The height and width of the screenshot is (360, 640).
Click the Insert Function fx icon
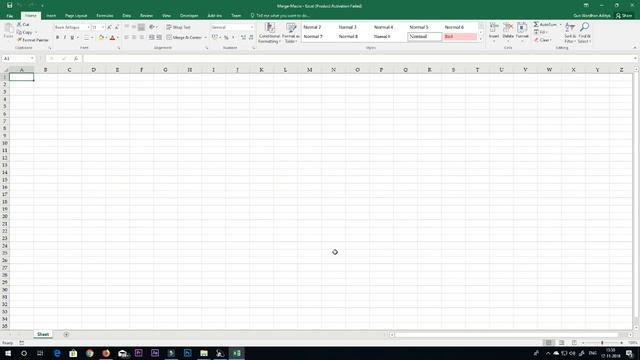point(76,59)
